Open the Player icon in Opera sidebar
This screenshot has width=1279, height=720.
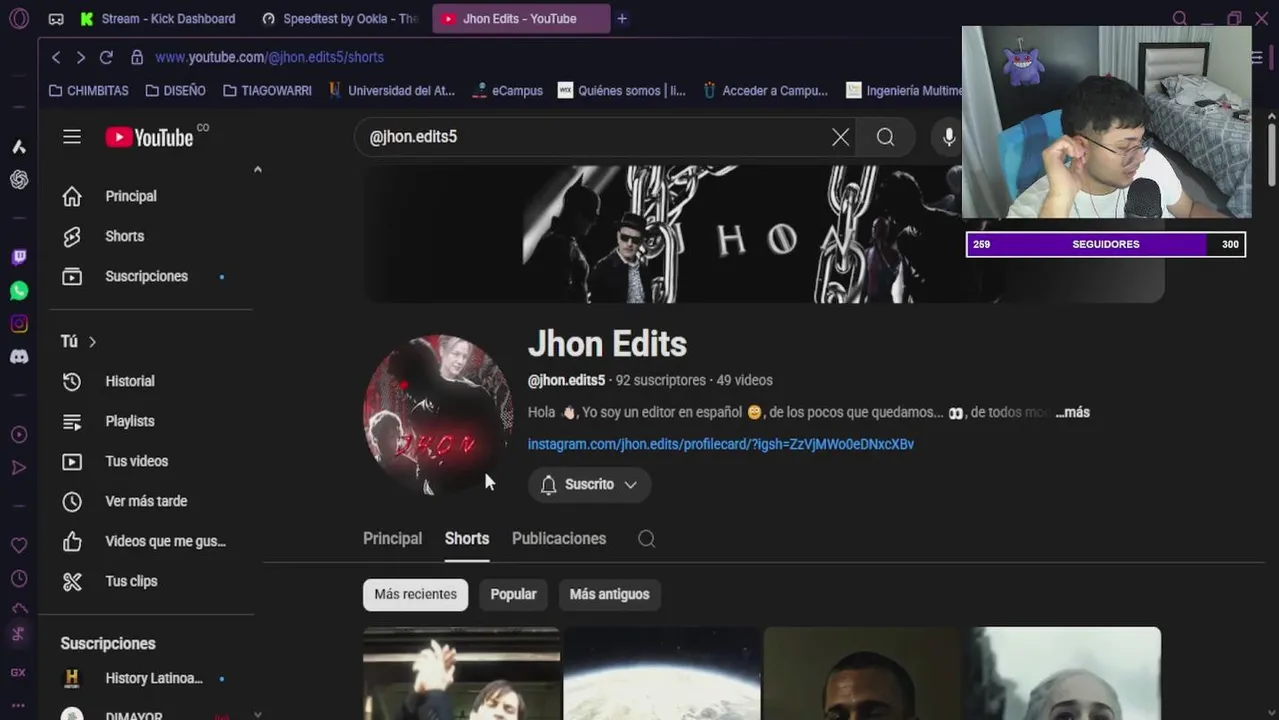tap(19, 434)
